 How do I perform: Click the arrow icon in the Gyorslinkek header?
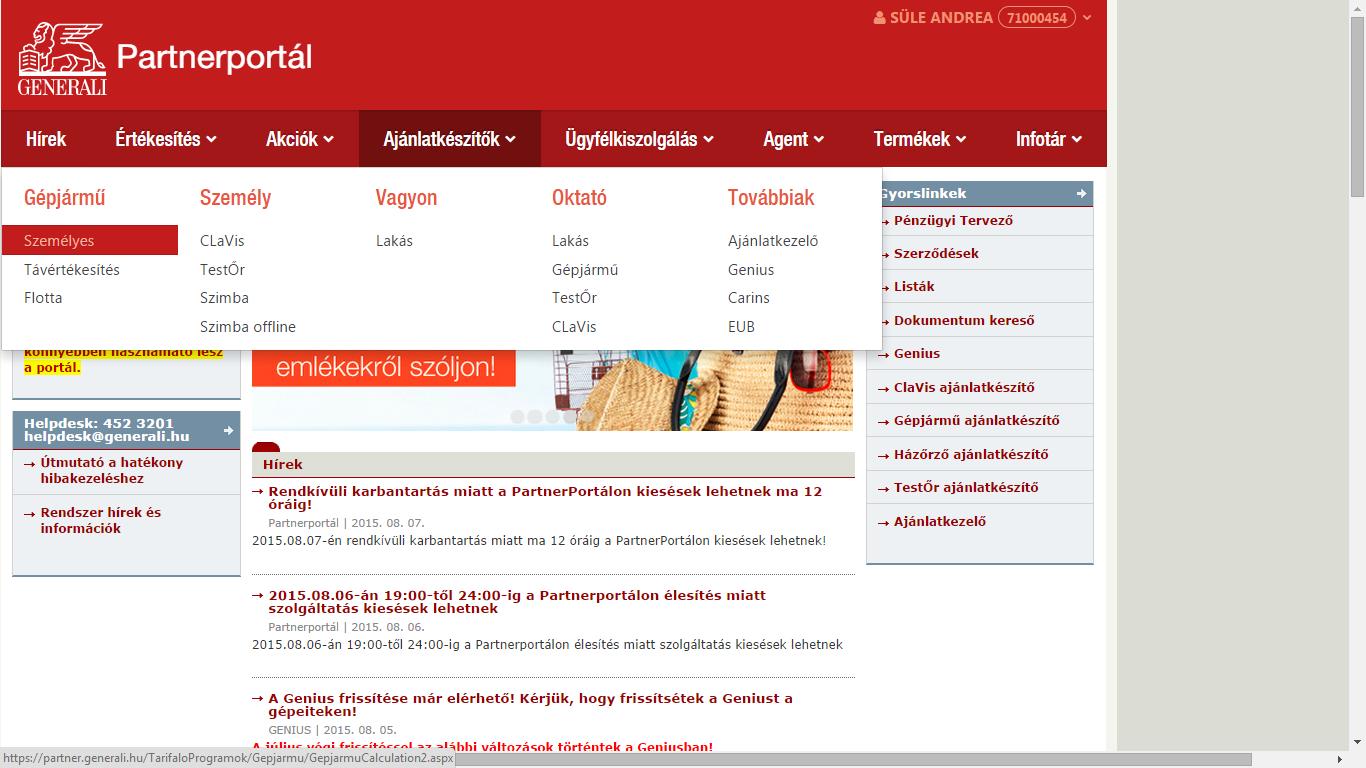click(x=1081, y=194)
